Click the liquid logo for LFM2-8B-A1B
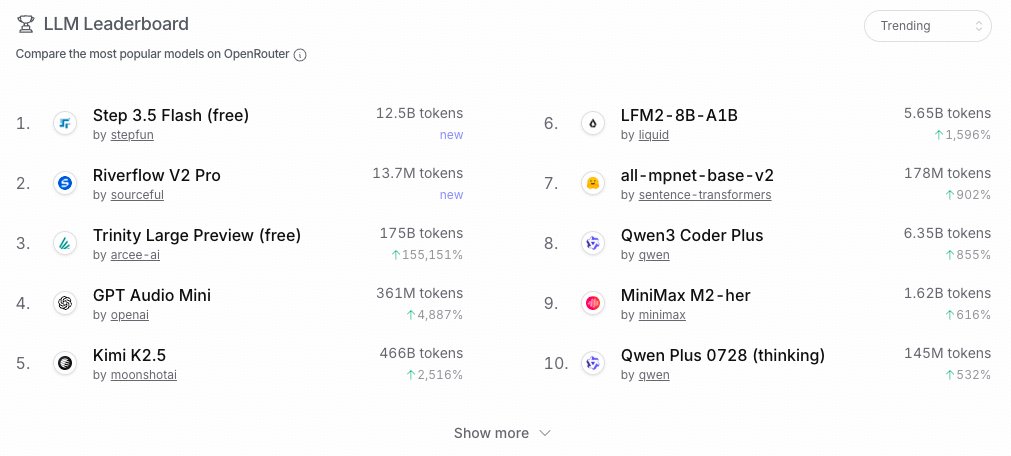1011x456 pixels. [x=593, y=123]
